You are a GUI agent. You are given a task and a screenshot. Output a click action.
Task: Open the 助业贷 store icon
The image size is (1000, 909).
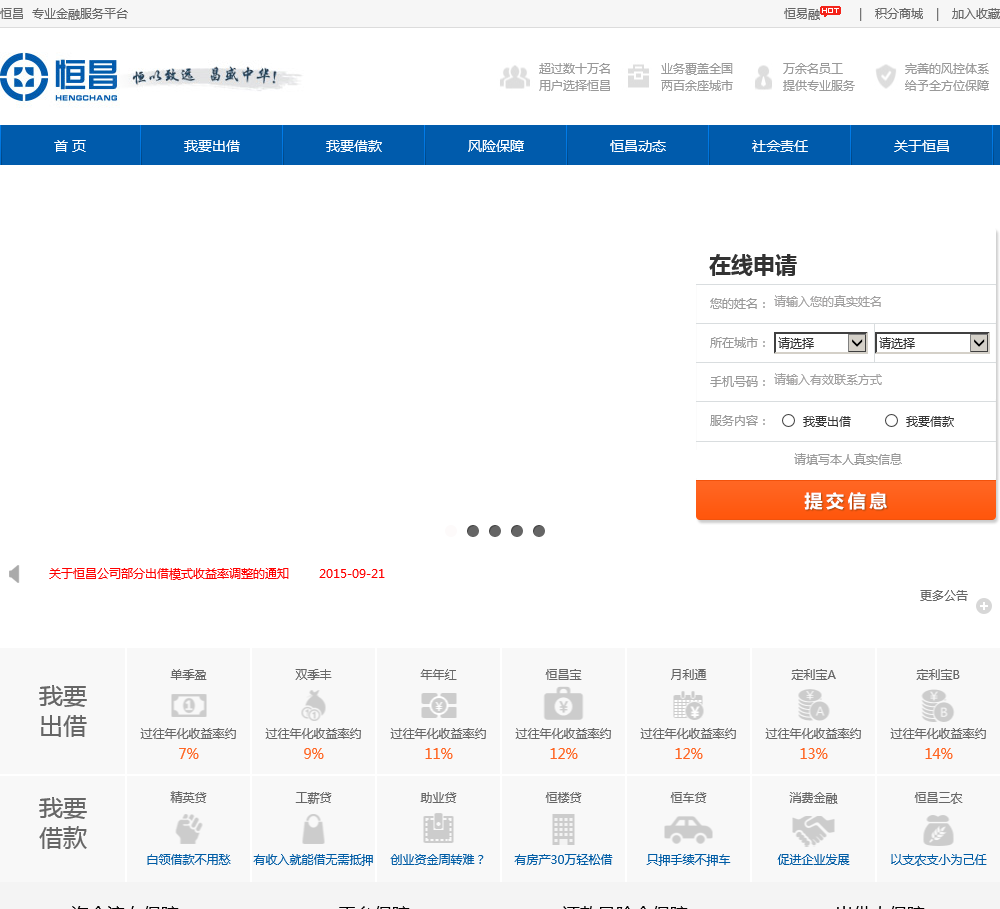[438, 829]
